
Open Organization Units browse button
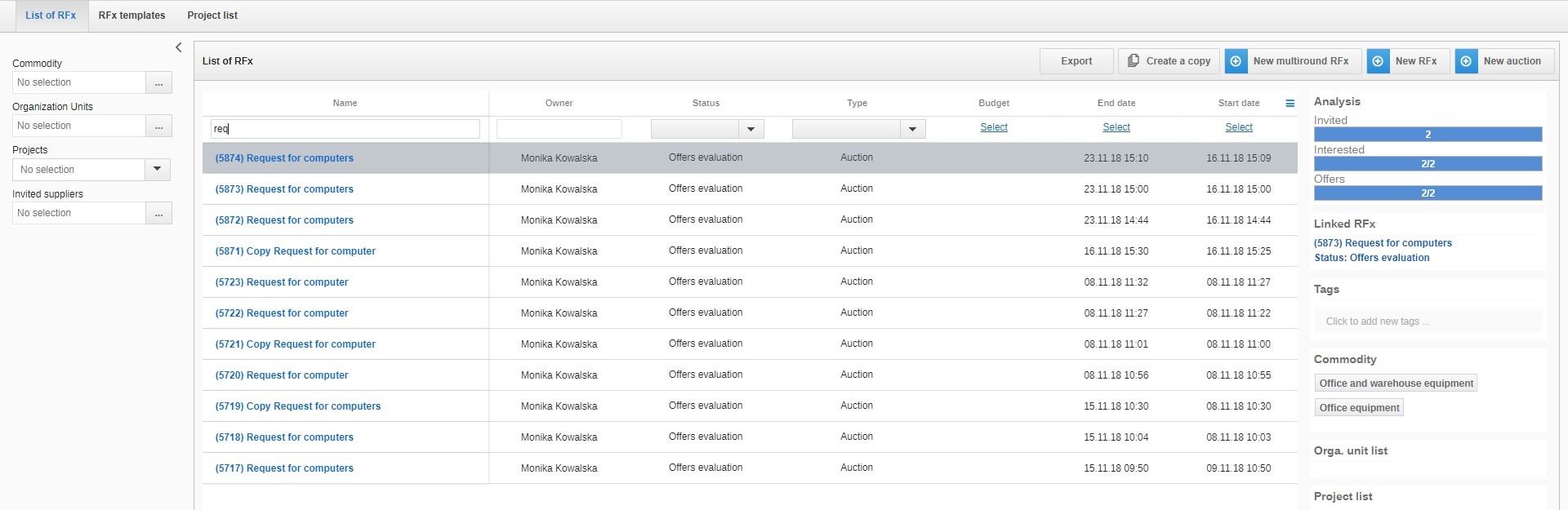tap(158, 126)
